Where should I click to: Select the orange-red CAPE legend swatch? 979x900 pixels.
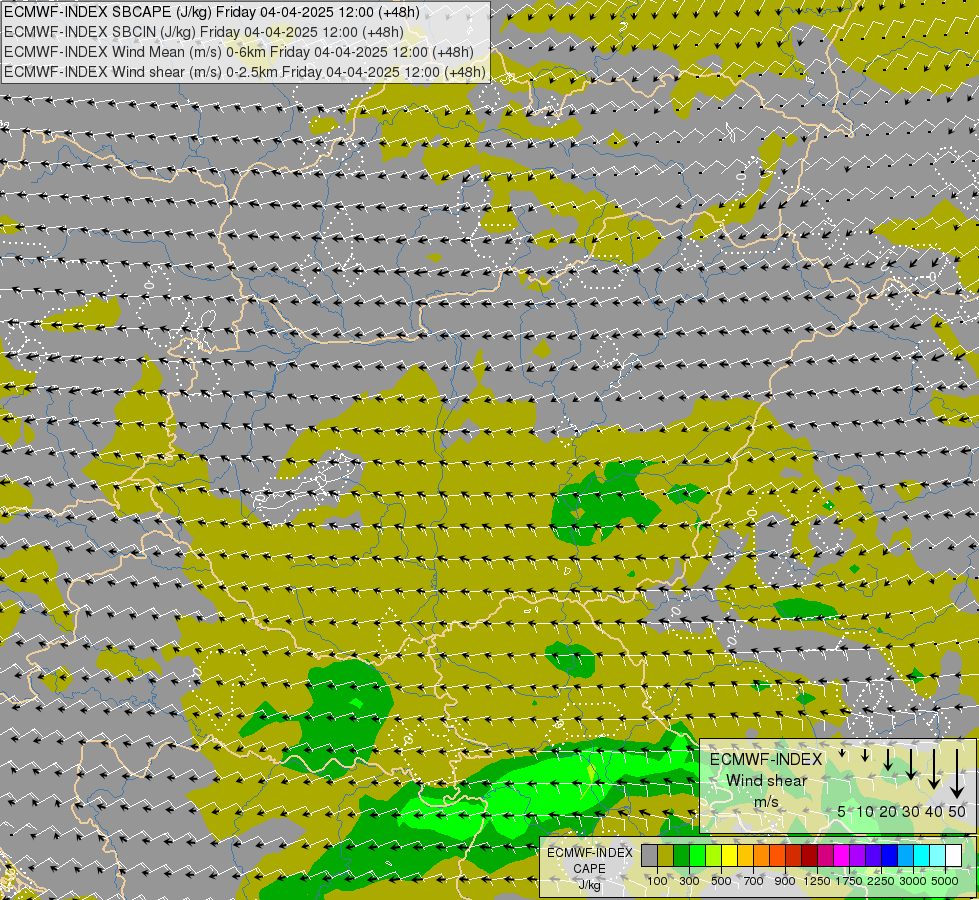click(778, 856)
